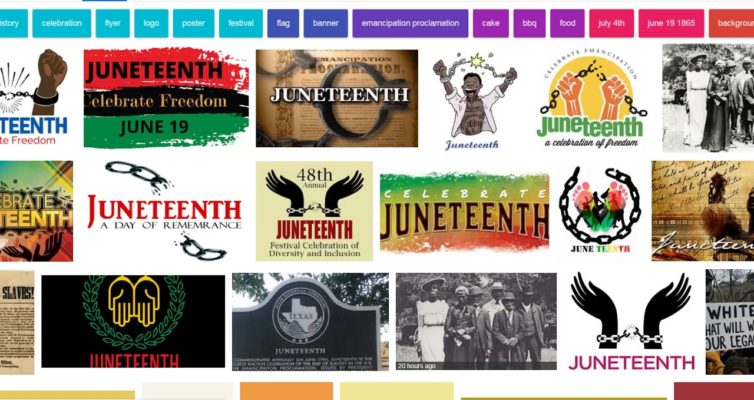Open the Texas historical marker photo
This screenshot has height=400, width=754.
[x=310, y=322]
